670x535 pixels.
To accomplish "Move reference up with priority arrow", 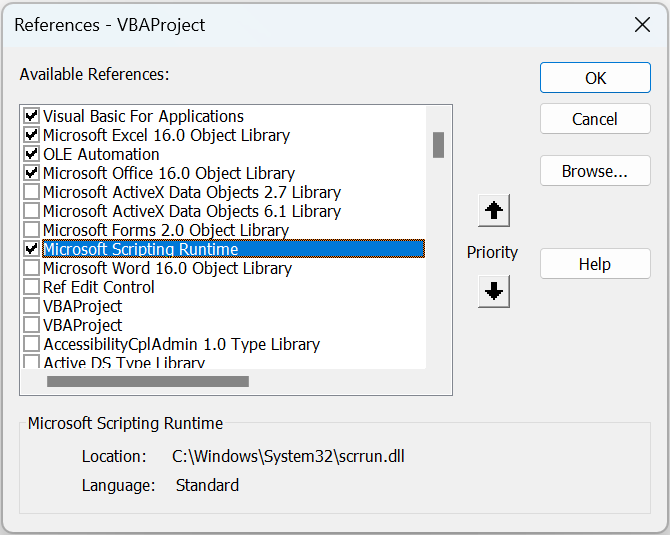I will click(494, 211).
